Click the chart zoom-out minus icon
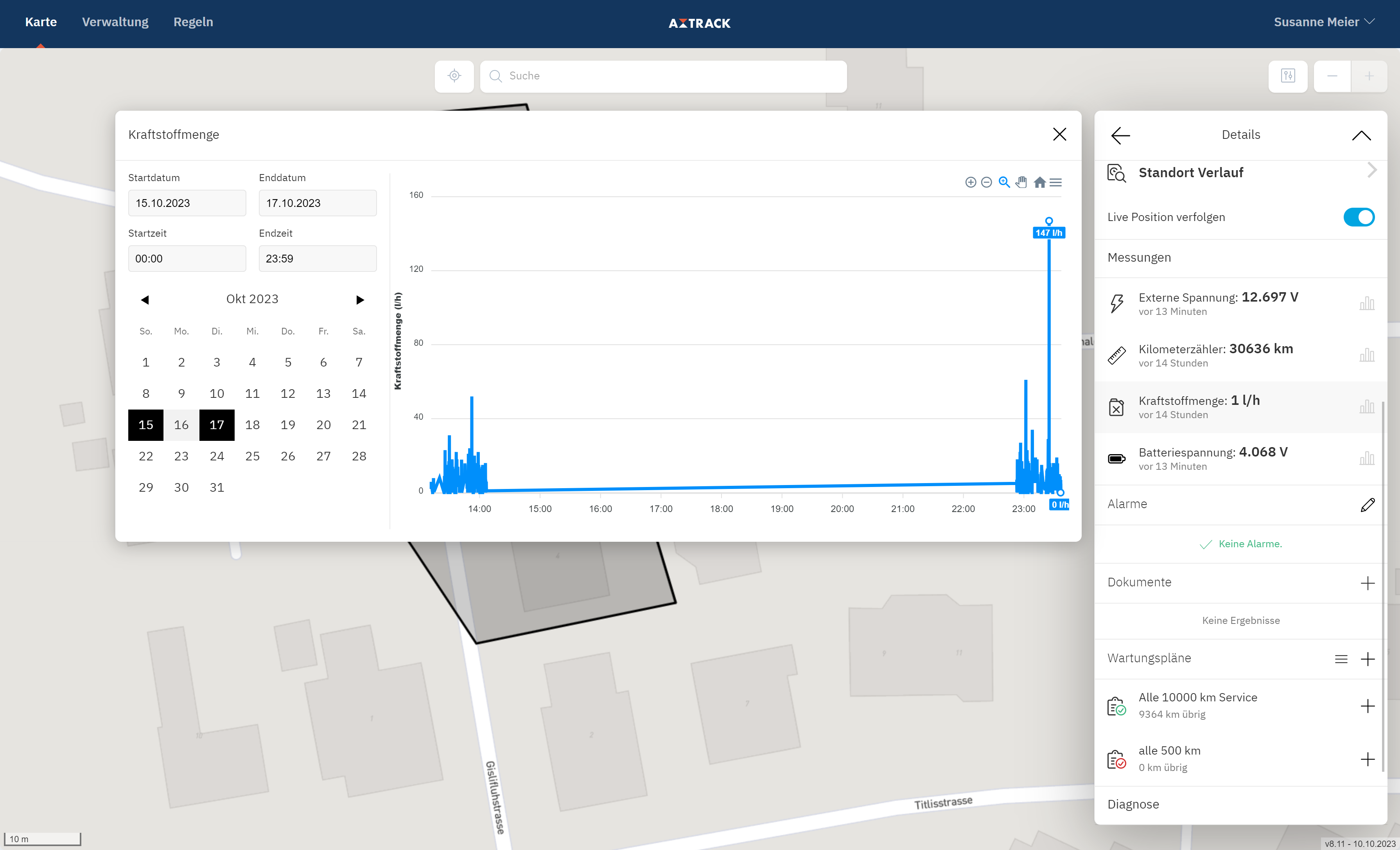 click(x=986, y=182)
